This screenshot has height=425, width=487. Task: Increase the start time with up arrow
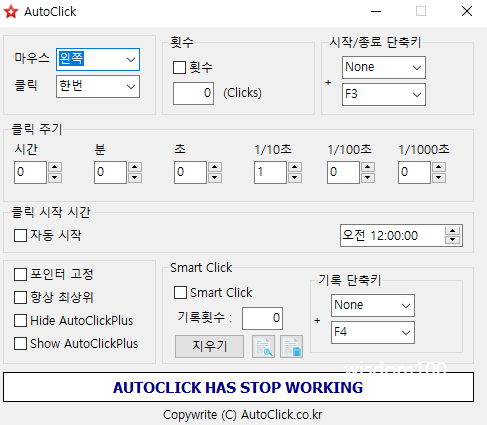point(453,231)
